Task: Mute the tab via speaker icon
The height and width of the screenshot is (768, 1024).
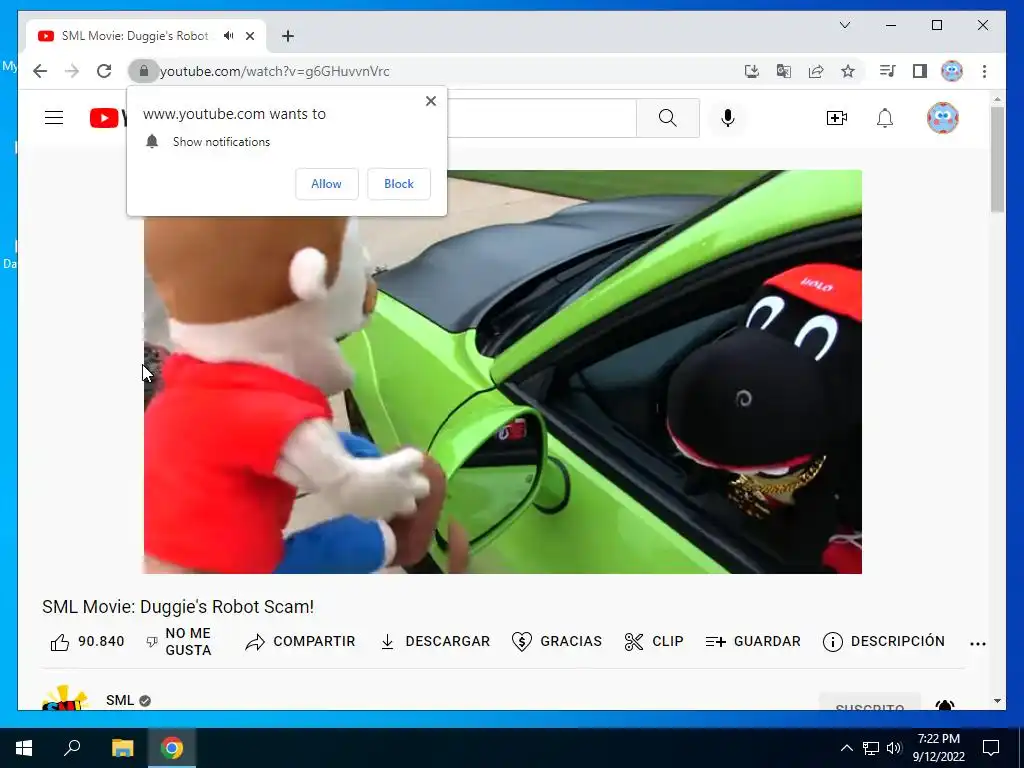Action: pos(228,36)
